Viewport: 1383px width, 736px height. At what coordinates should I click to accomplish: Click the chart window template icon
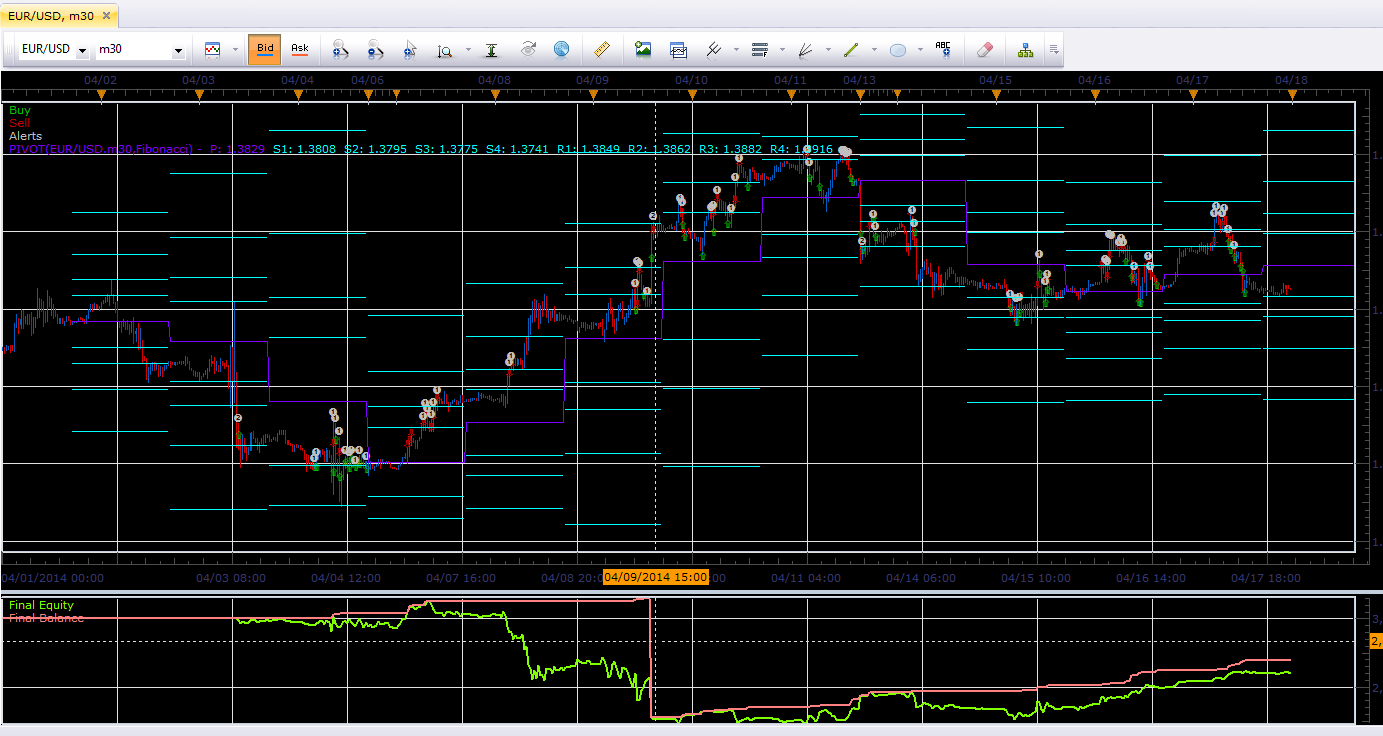[x=678, y=49]
